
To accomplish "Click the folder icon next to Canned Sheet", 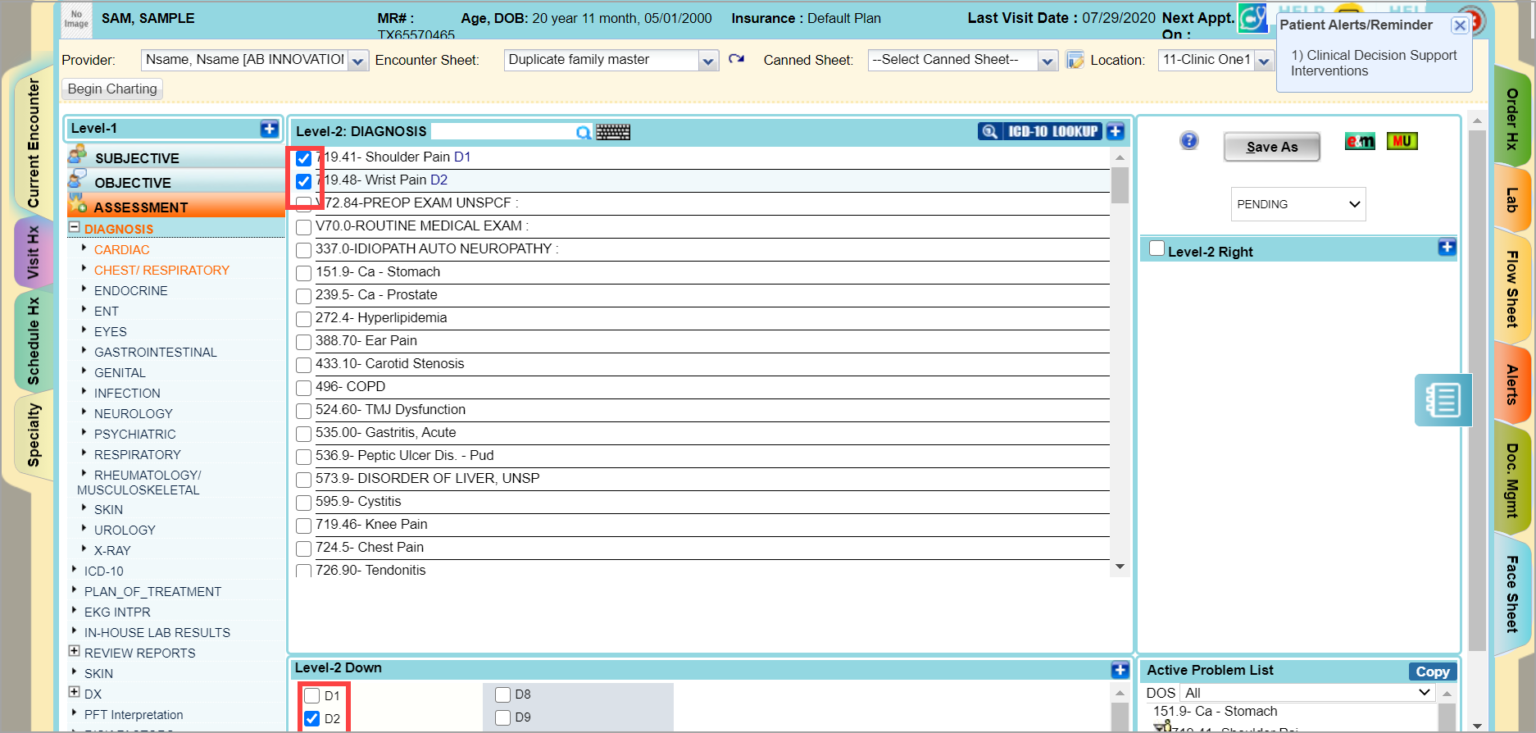I will click(x=1074, y=59).
